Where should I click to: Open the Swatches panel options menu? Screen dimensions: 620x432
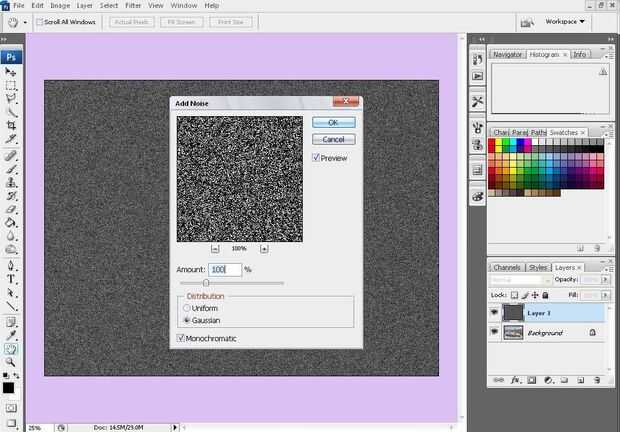[x=606, y=132]
